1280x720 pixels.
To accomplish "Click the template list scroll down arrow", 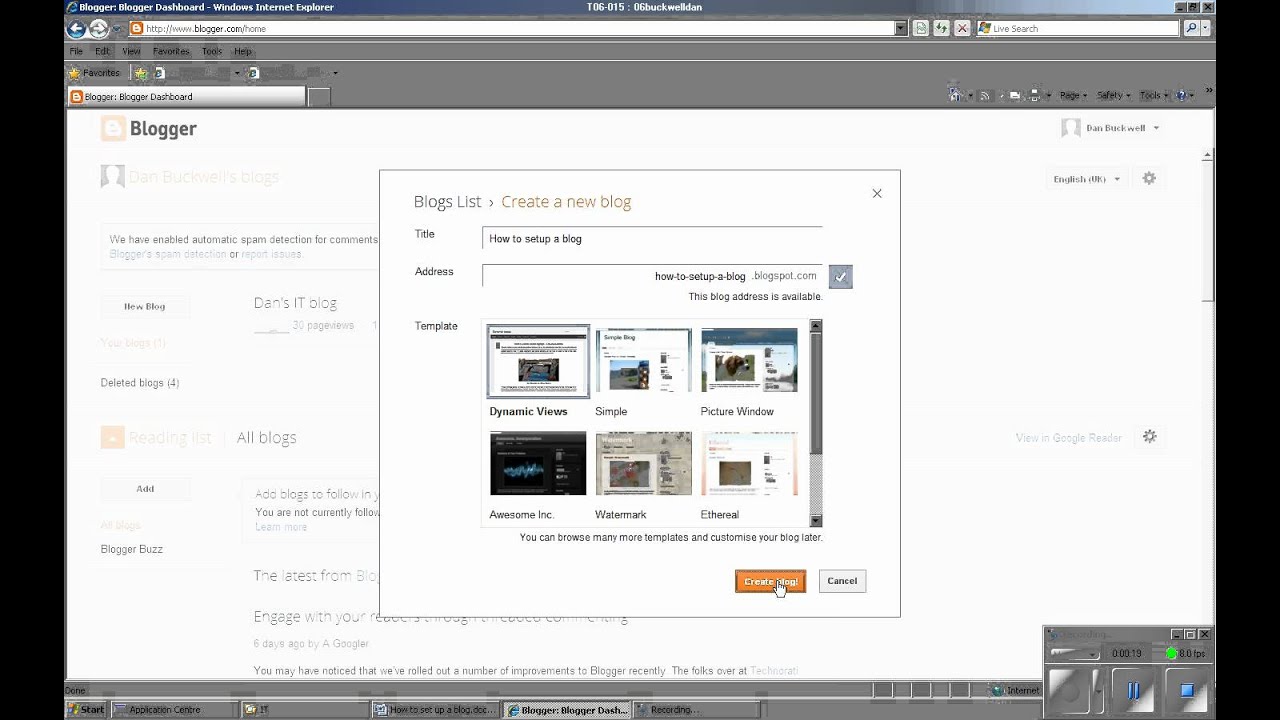I will (x=816, y=521).
